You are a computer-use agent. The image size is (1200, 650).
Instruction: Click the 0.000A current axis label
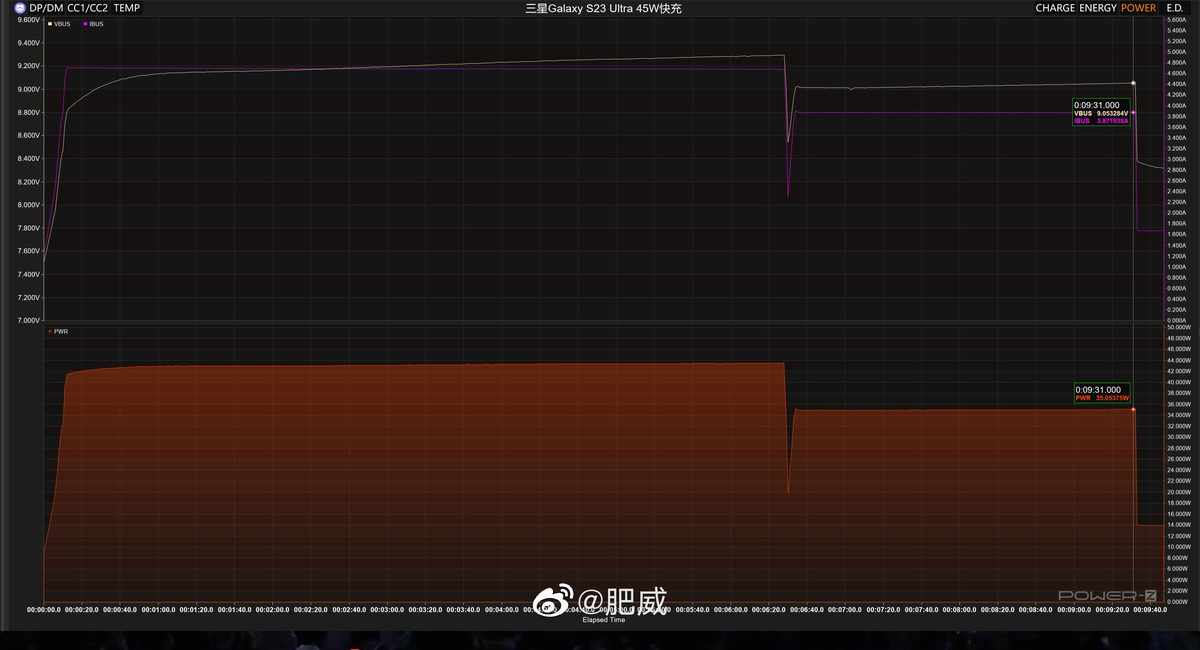tap(1176, 321)
